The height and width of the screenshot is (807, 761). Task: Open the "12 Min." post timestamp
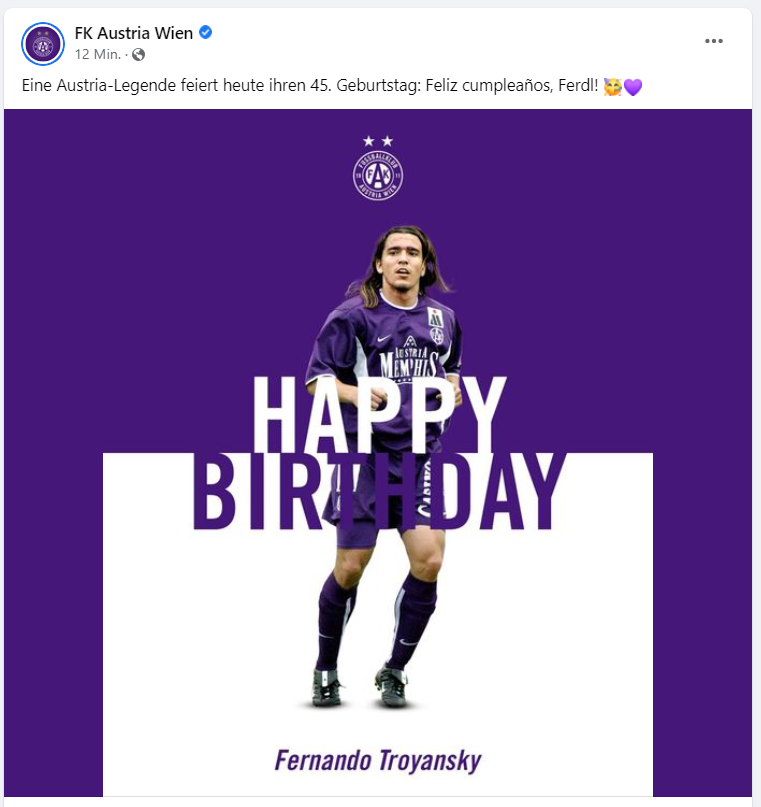[x=97, y=54]
